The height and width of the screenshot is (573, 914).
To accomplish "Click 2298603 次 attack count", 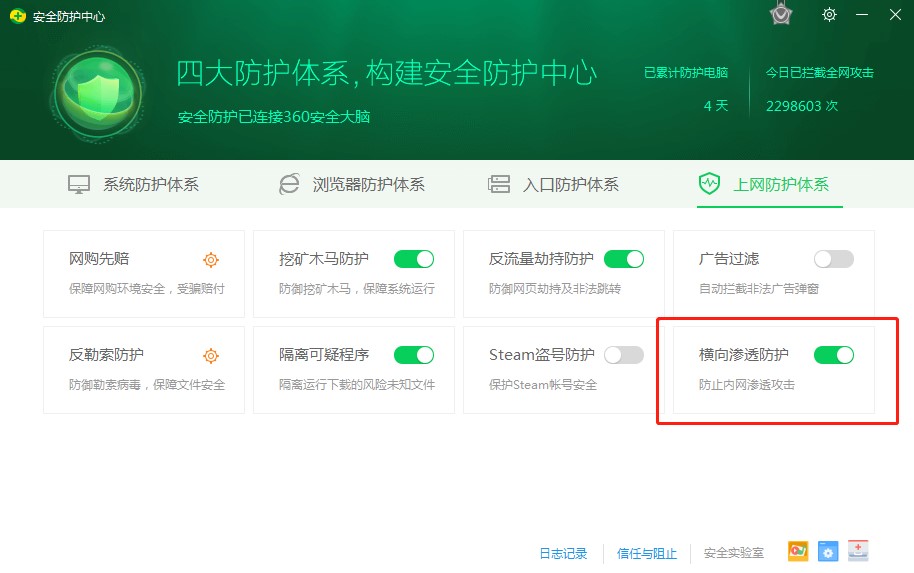I will click(801, 106).
